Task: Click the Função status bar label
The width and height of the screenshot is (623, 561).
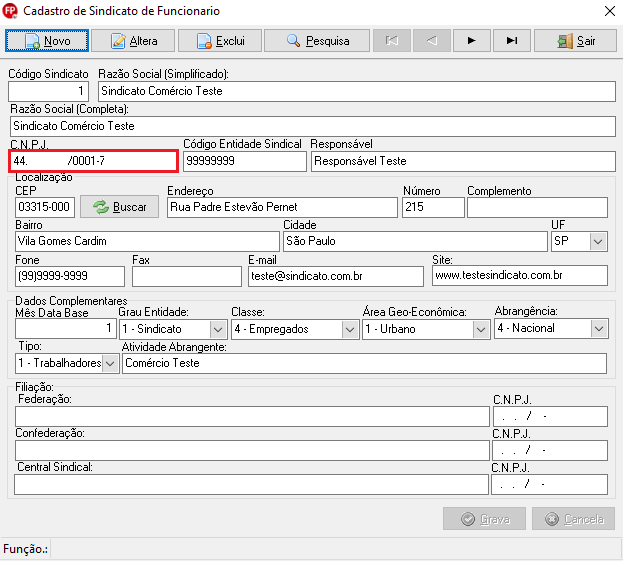Action: click(25, 549)
